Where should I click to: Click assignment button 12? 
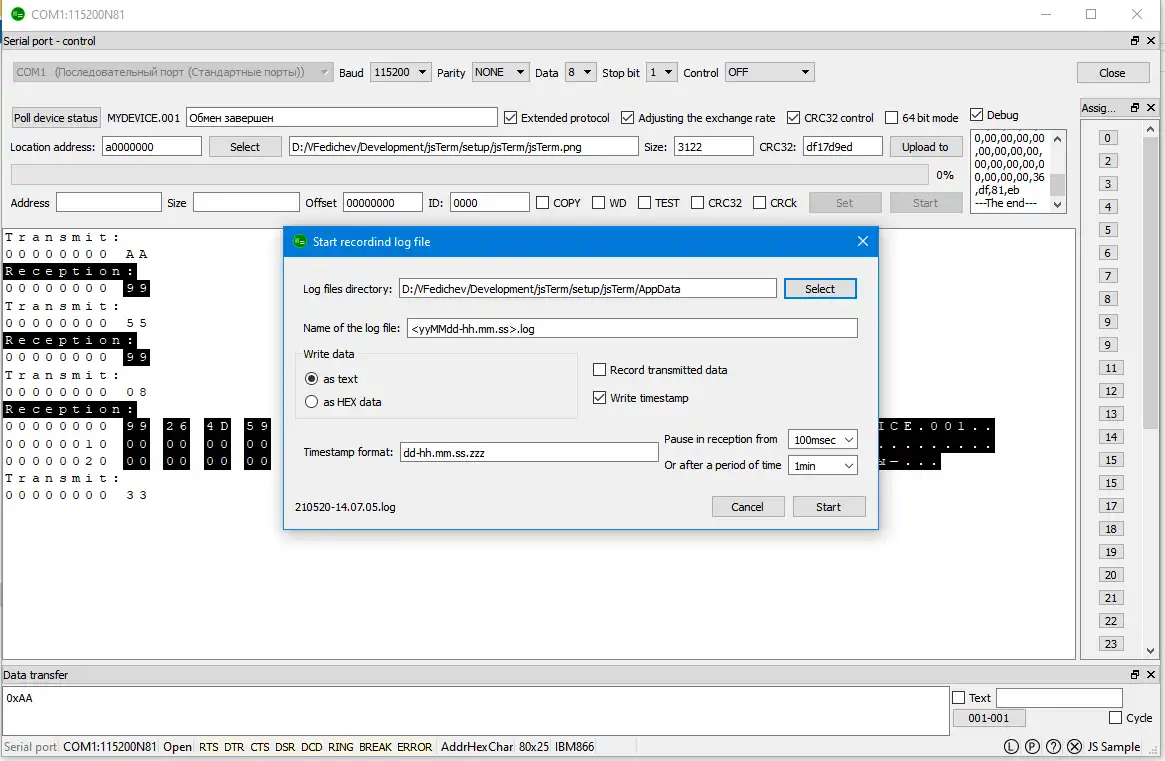click(x=1111, y=391)
